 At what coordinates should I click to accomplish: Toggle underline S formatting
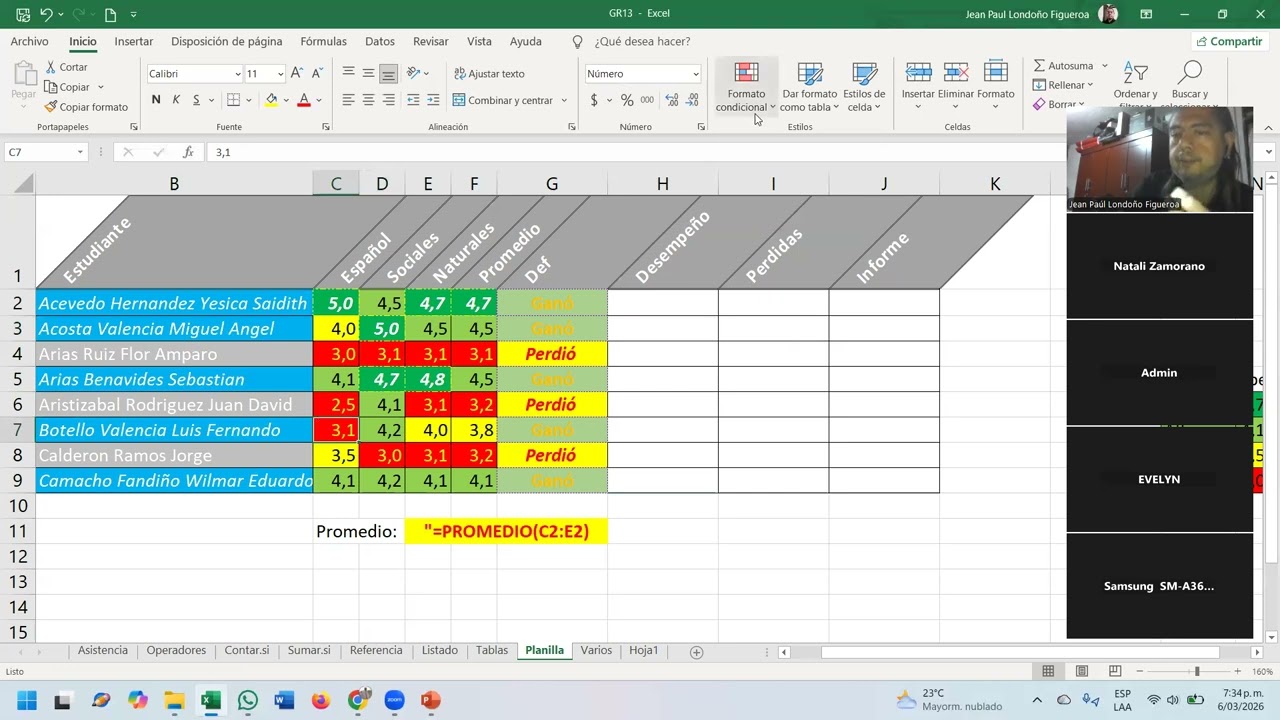pos(196,100)
